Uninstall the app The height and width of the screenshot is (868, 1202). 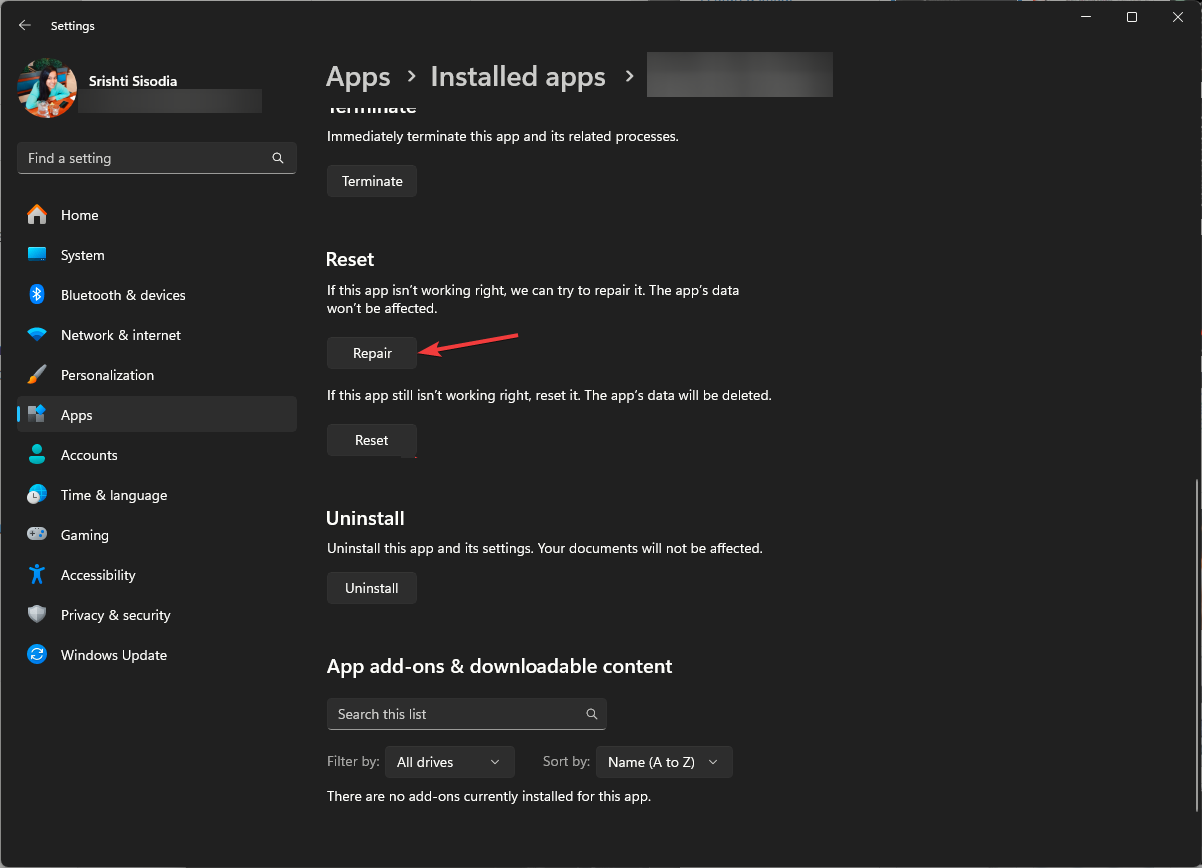(x=371, y=588)
